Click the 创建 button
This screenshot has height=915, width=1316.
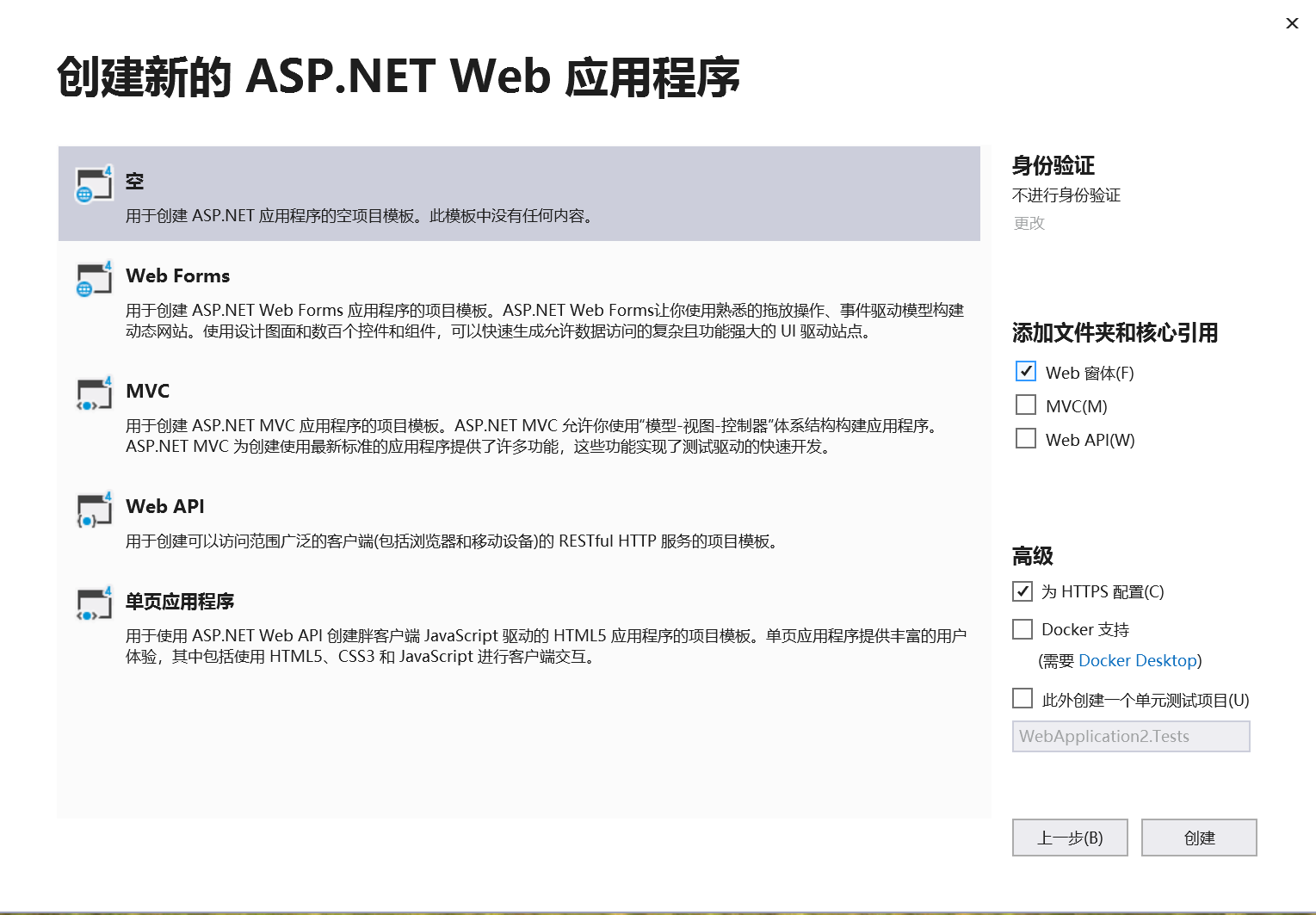pos(1199,837)
